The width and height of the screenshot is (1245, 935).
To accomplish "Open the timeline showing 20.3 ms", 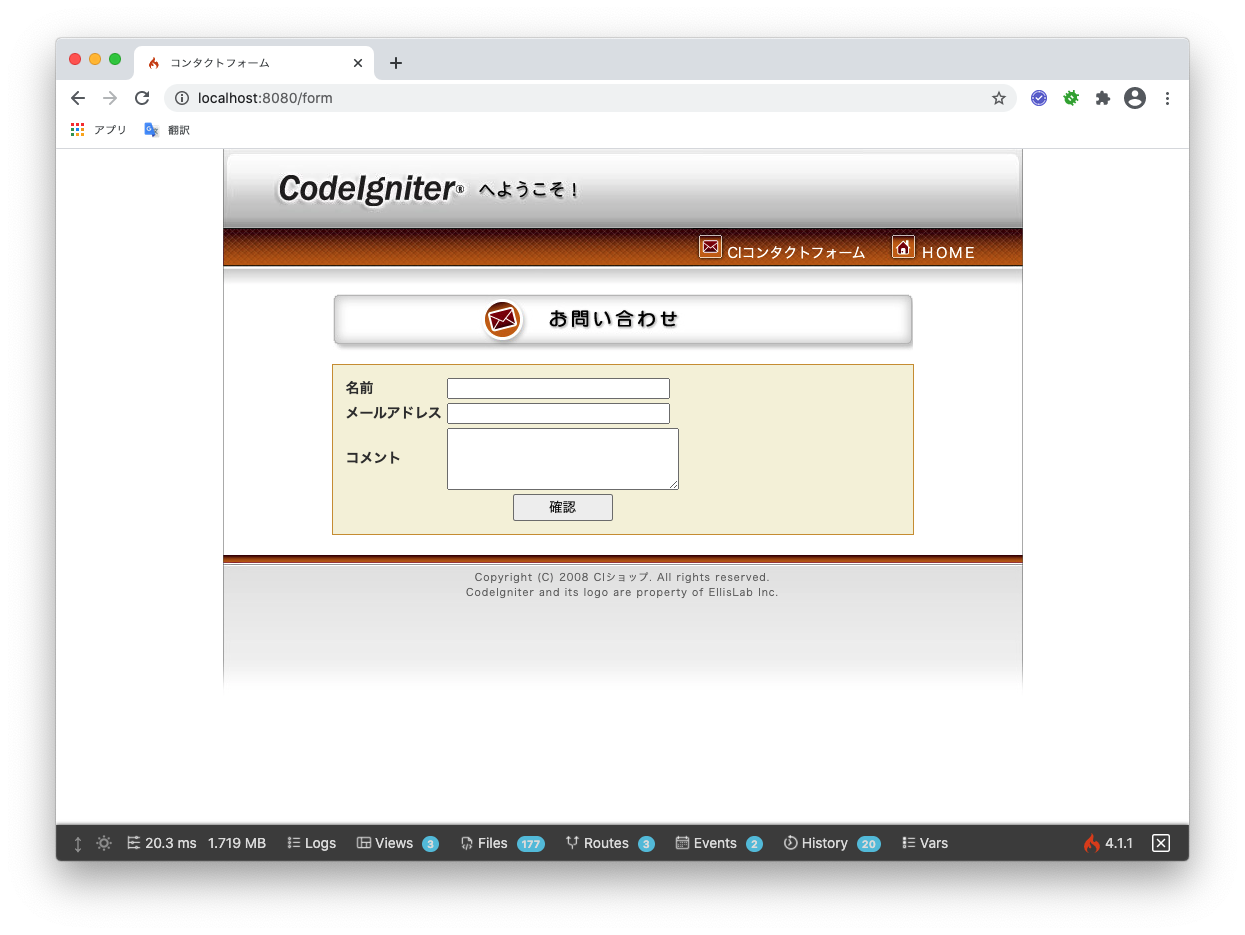I will tap(162, 843).
